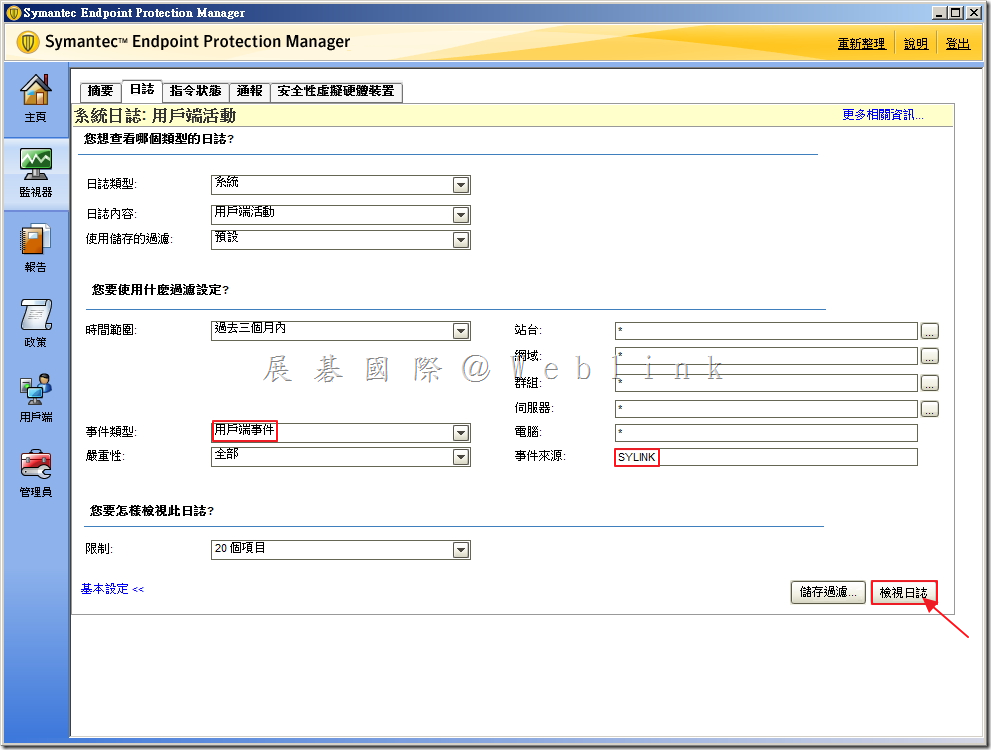Open the 通報 tab
Viewport: 991px width, 750px height.
[x=250, y=91]
